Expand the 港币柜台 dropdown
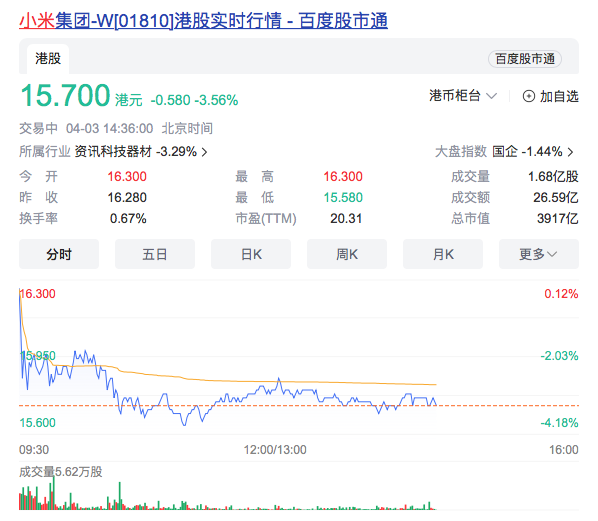This screenshot has height=521, width=598. (463, 96)
